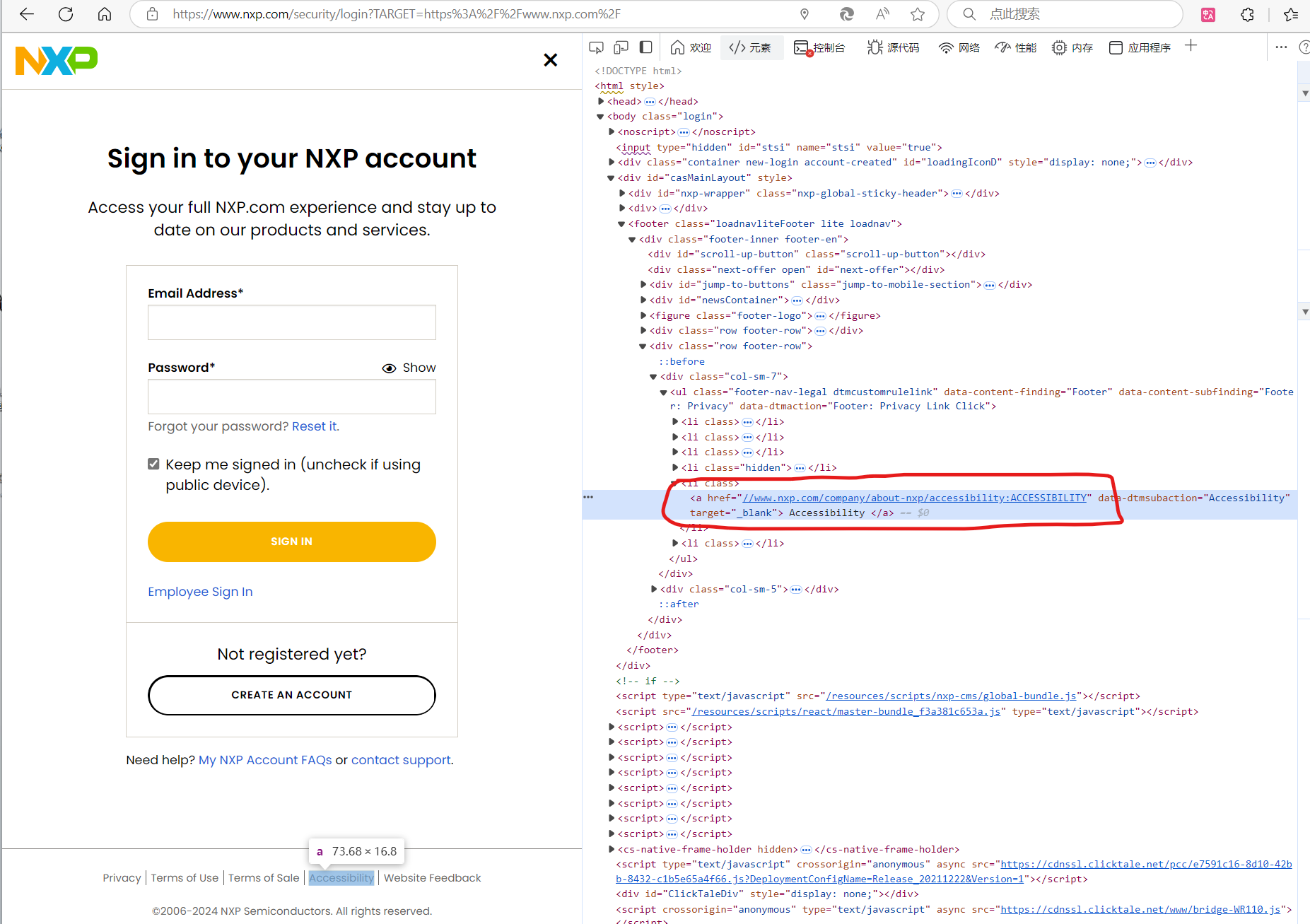Open favorites list icon at toolbar end
Screen dimensions: 1310x924
1290,14
